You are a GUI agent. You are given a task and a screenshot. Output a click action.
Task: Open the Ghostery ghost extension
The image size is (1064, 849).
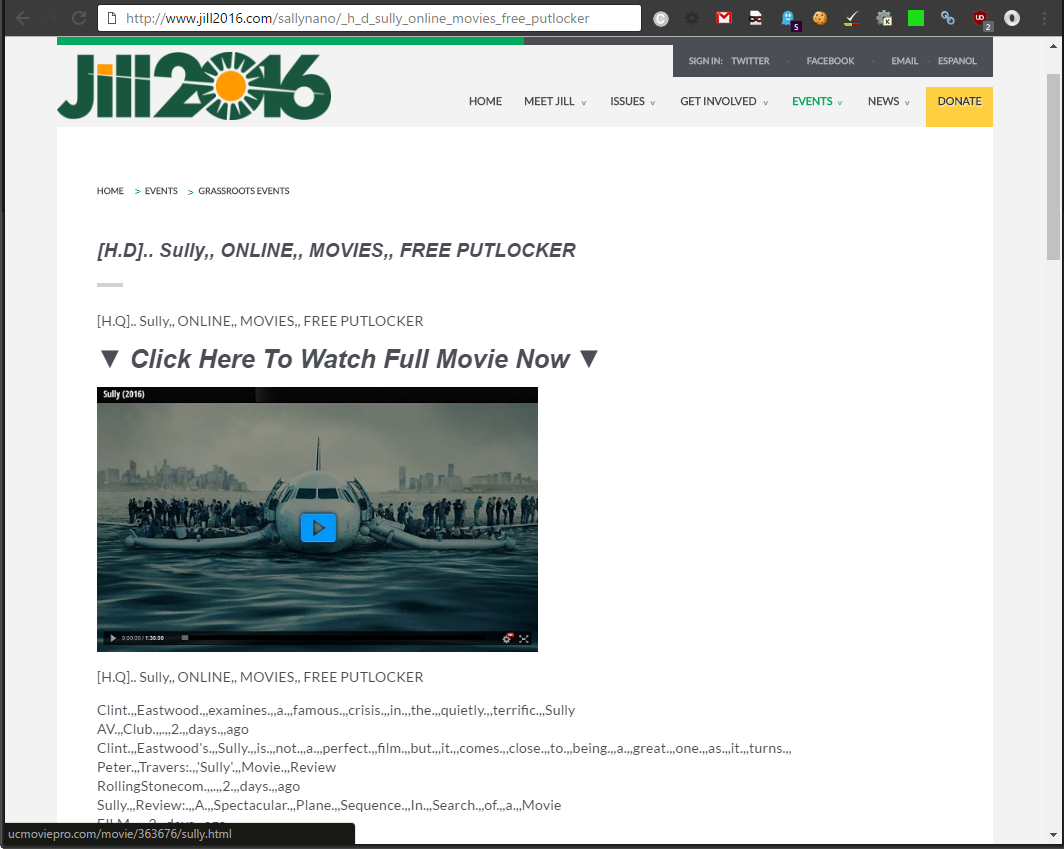[x=789, y=19]
